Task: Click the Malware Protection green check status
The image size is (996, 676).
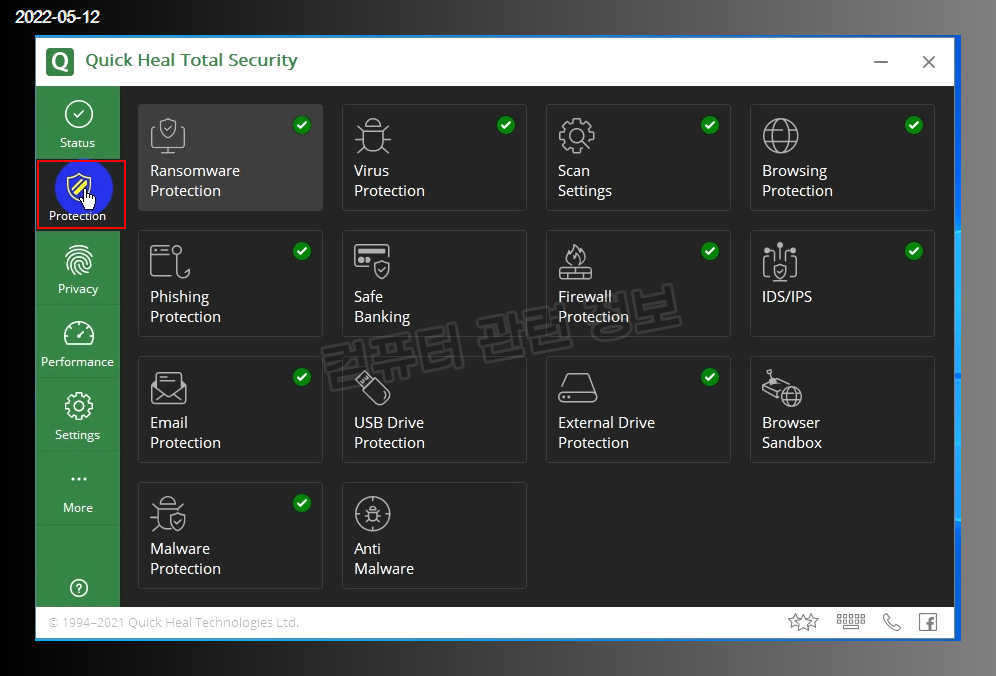Action: [302, 503]
